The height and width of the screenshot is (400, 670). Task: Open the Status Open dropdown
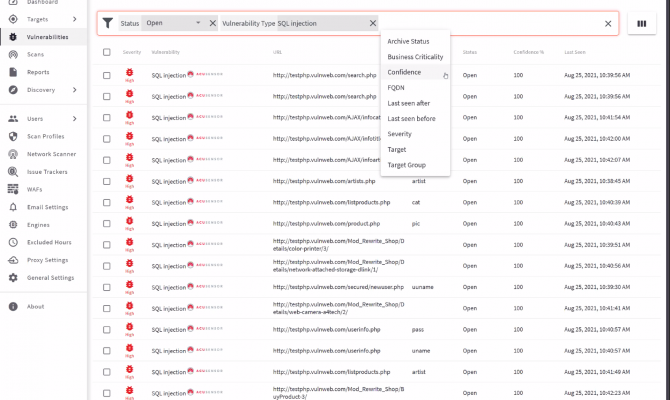(173, 23)
